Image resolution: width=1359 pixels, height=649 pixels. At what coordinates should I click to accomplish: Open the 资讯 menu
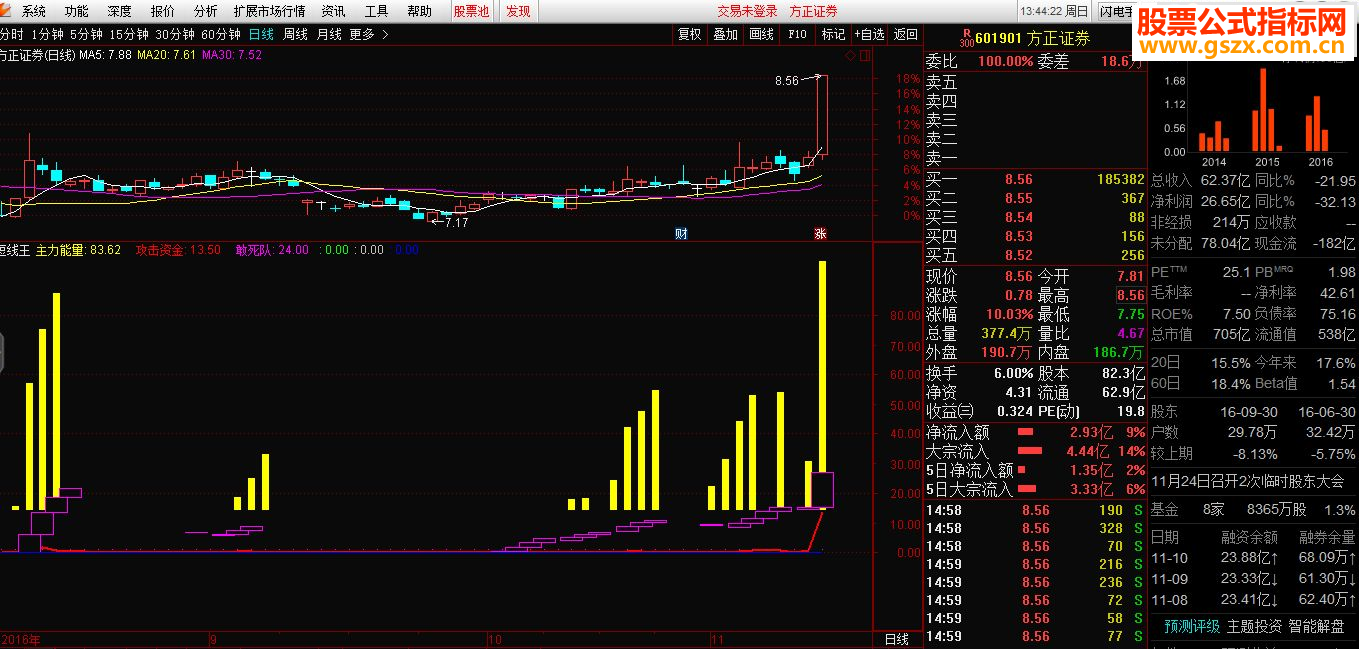(x=333, y=11)
